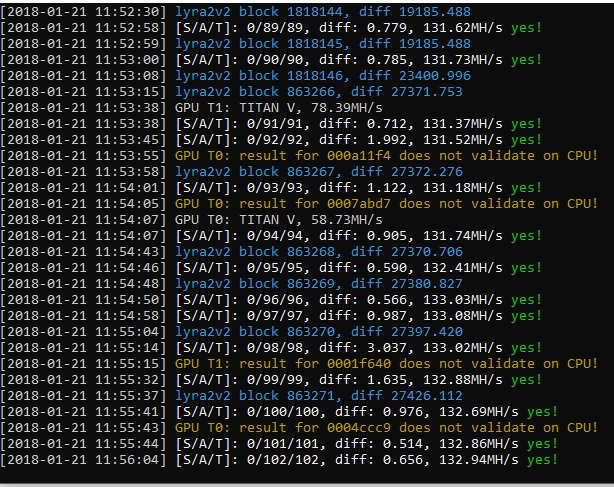
Task: Click the share line 0/91/91 diff 0.712
Action: tap(271, 124)
